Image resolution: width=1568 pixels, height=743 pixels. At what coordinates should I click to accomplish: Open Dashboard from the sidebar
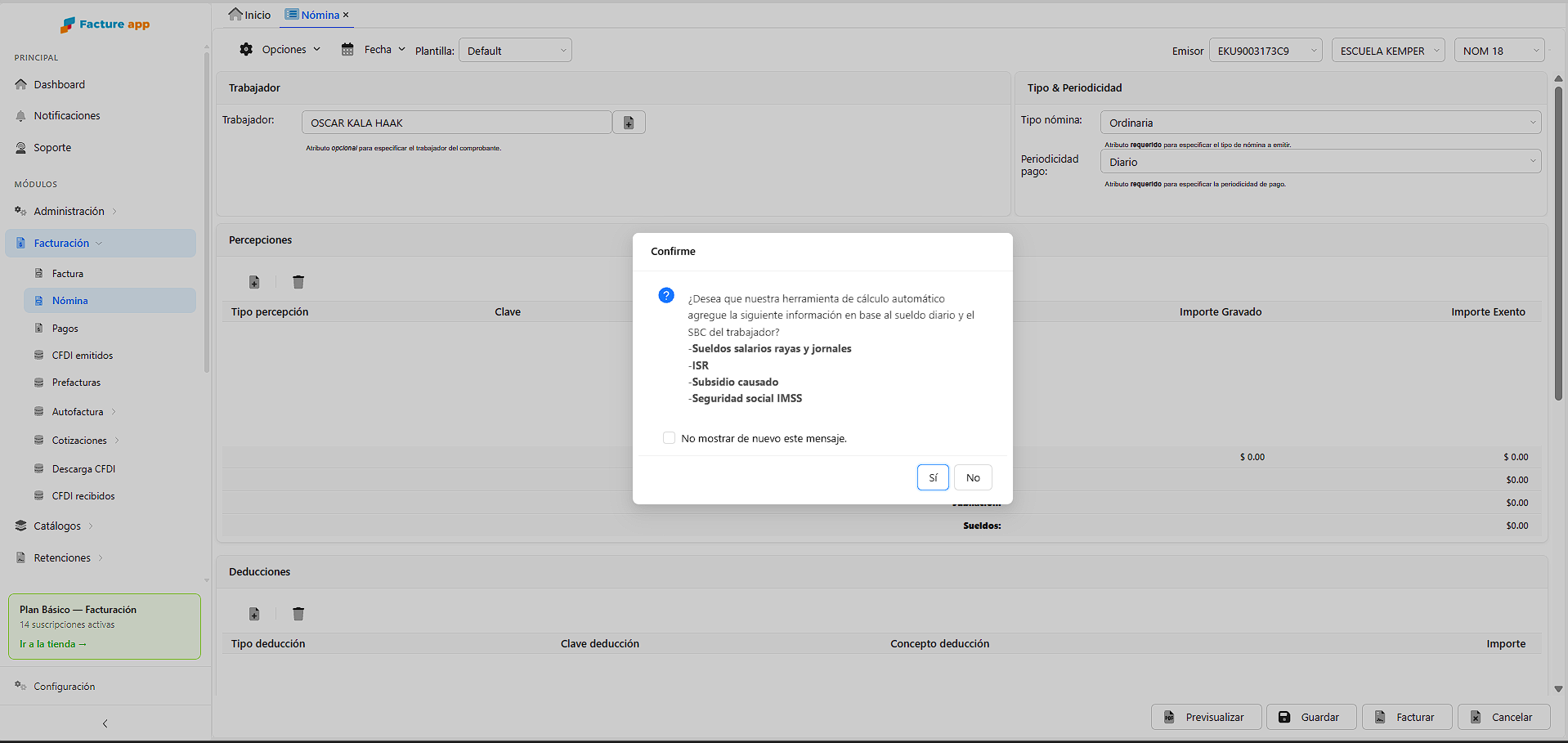(x=59, y=84)
